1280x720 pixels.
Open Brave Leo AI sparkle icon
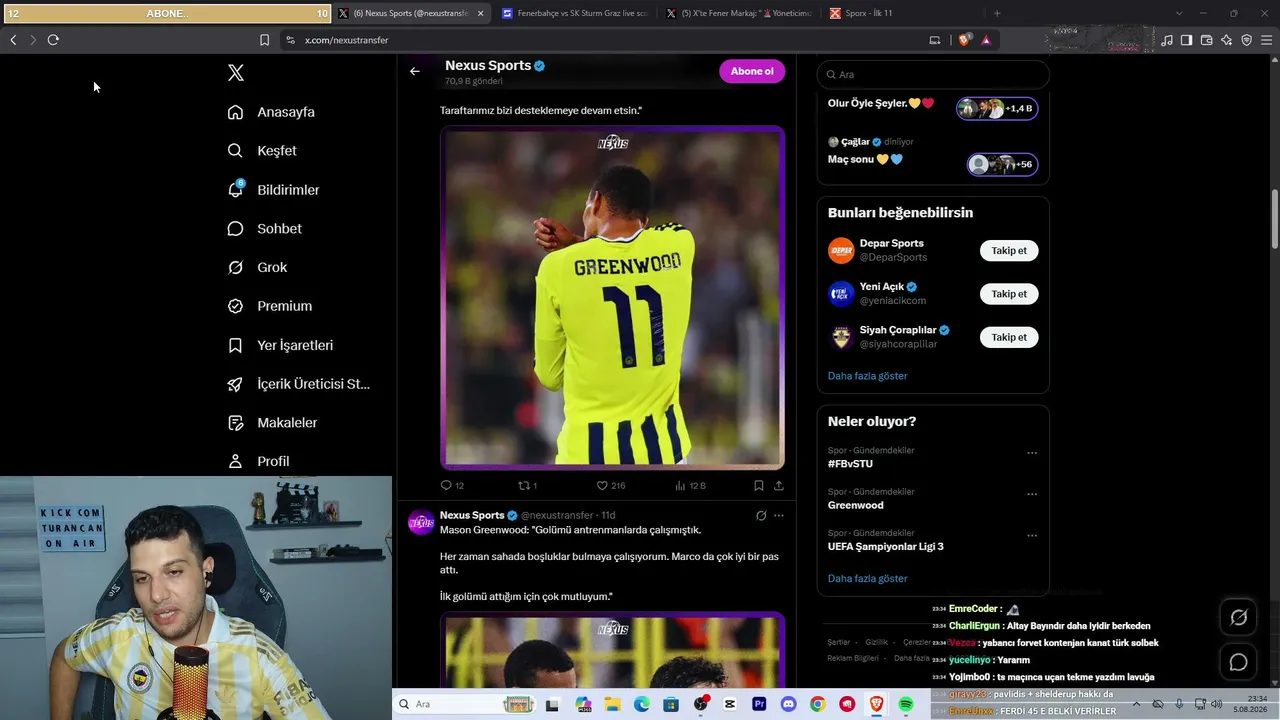tap(1227, 40)
